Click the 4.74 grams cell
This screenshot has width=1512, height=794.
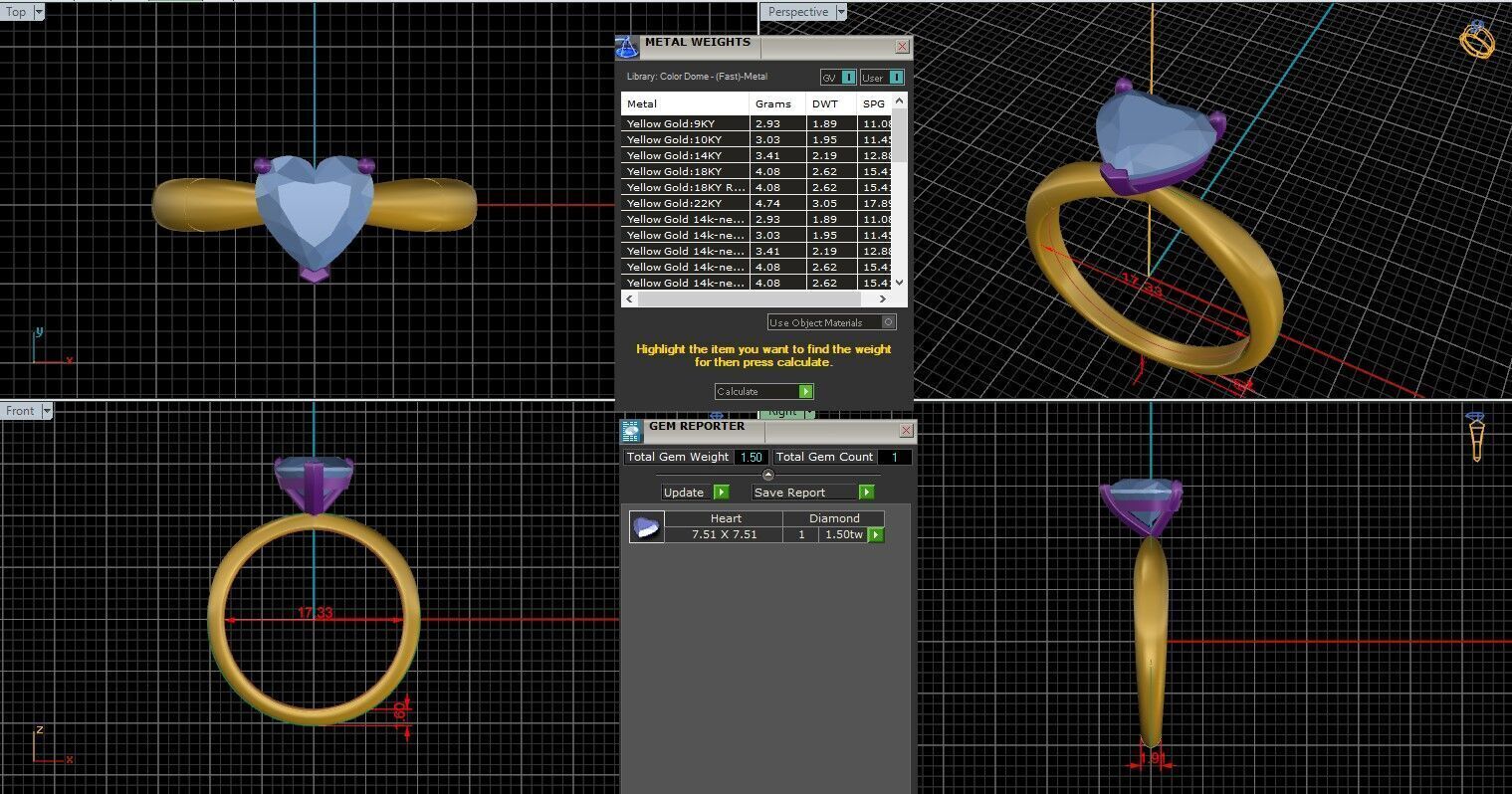[777, 203]
